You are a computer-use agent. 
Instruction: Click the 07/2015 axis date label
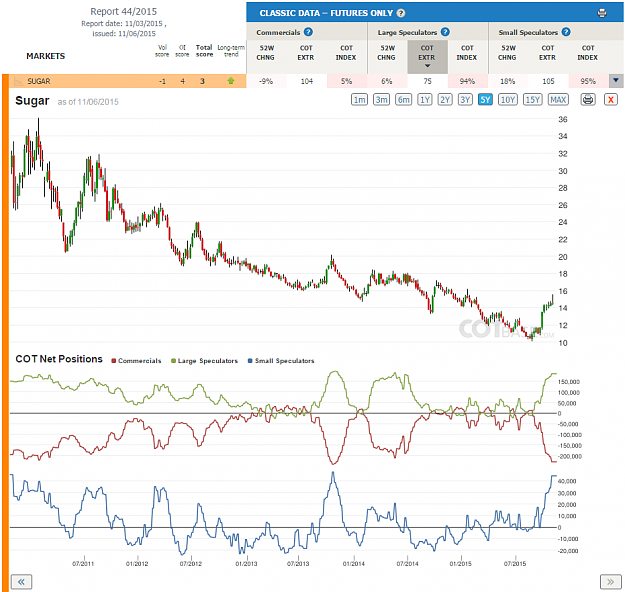click(515, 564)
